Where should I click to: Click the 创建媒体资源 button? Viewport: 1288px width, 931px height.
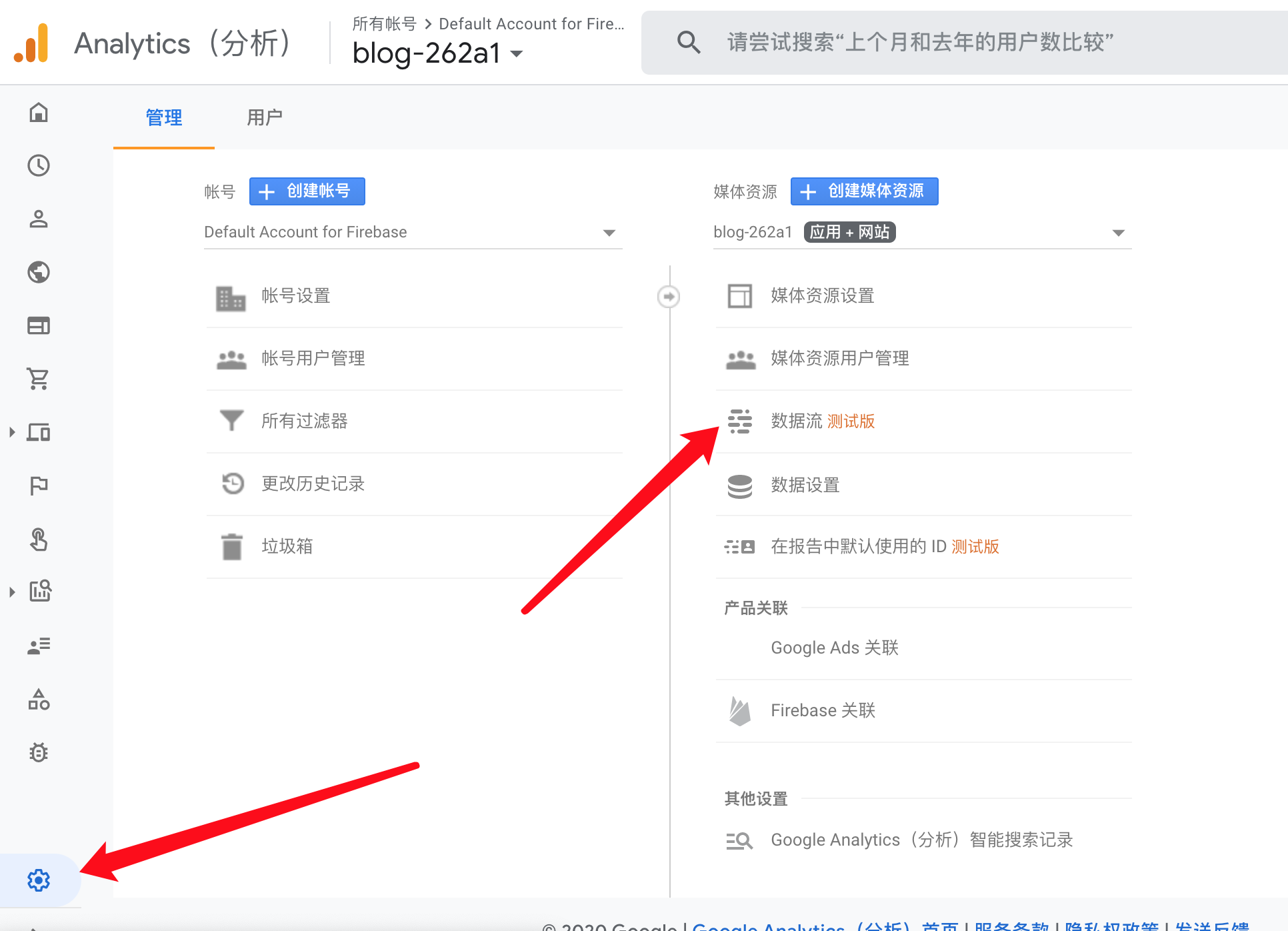864,191
